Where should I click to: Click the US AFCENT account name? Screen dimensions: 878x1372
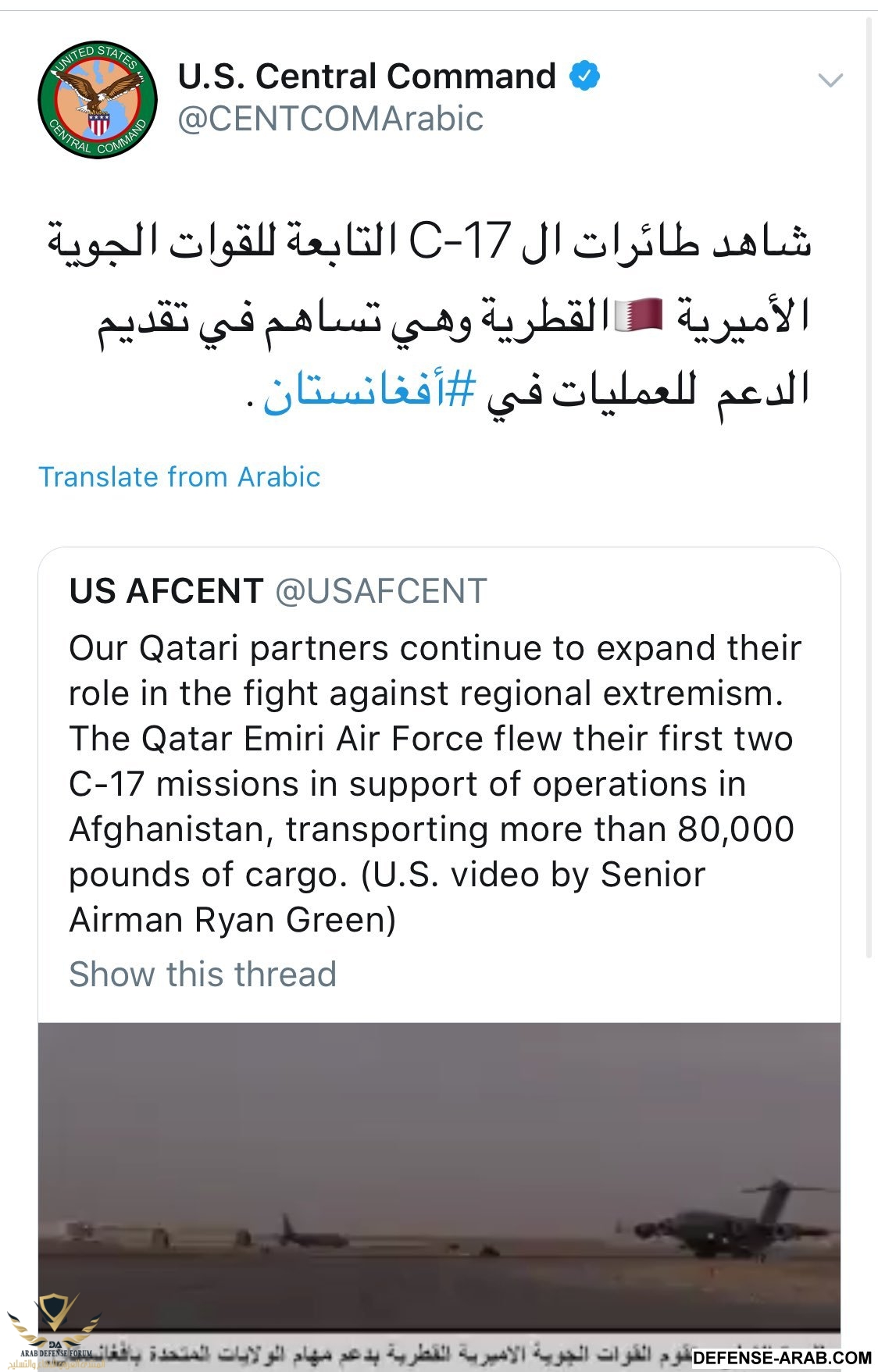(x=166, y=591)
